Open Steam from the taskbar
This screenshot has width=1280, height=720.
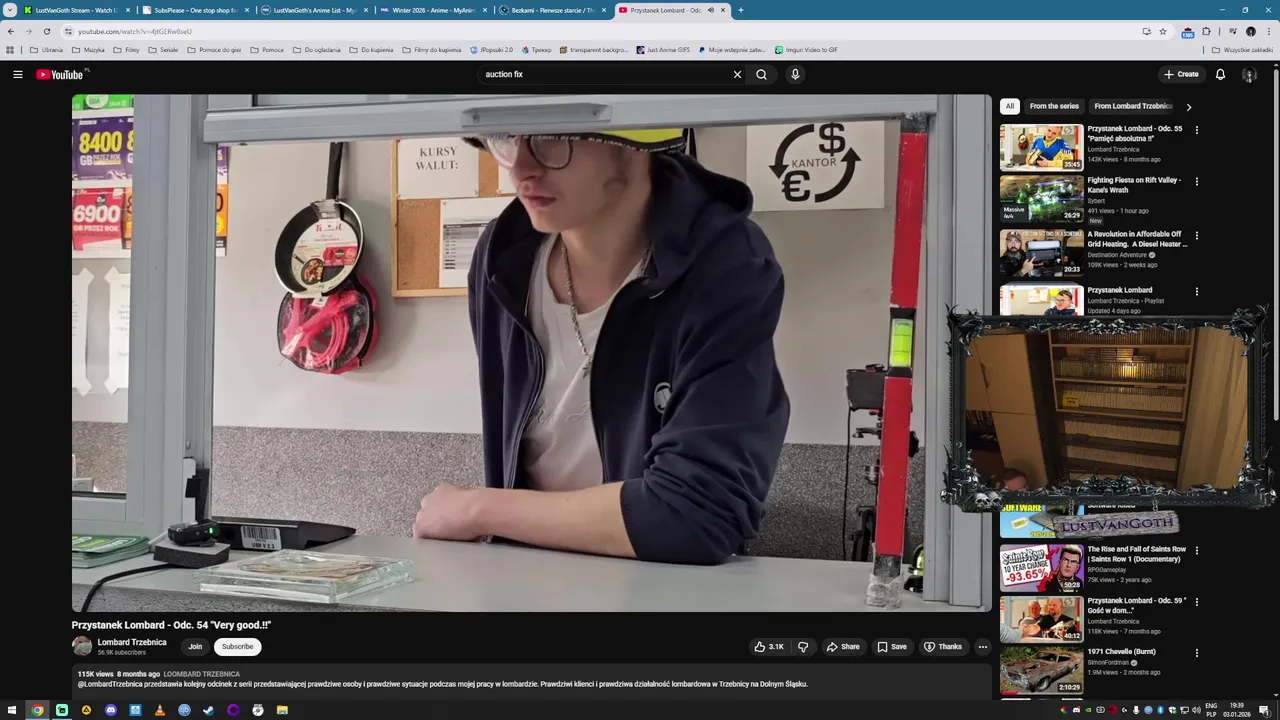208,710
